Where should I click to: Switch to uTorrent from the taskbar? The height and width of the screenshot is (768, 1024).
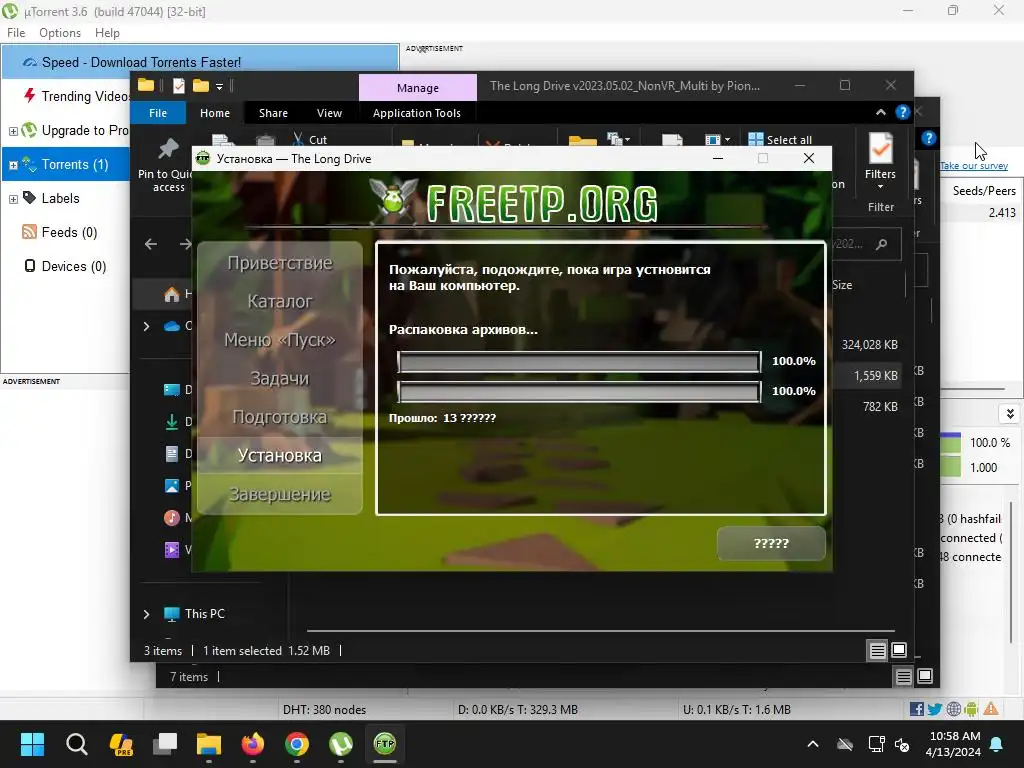point(341,744)
